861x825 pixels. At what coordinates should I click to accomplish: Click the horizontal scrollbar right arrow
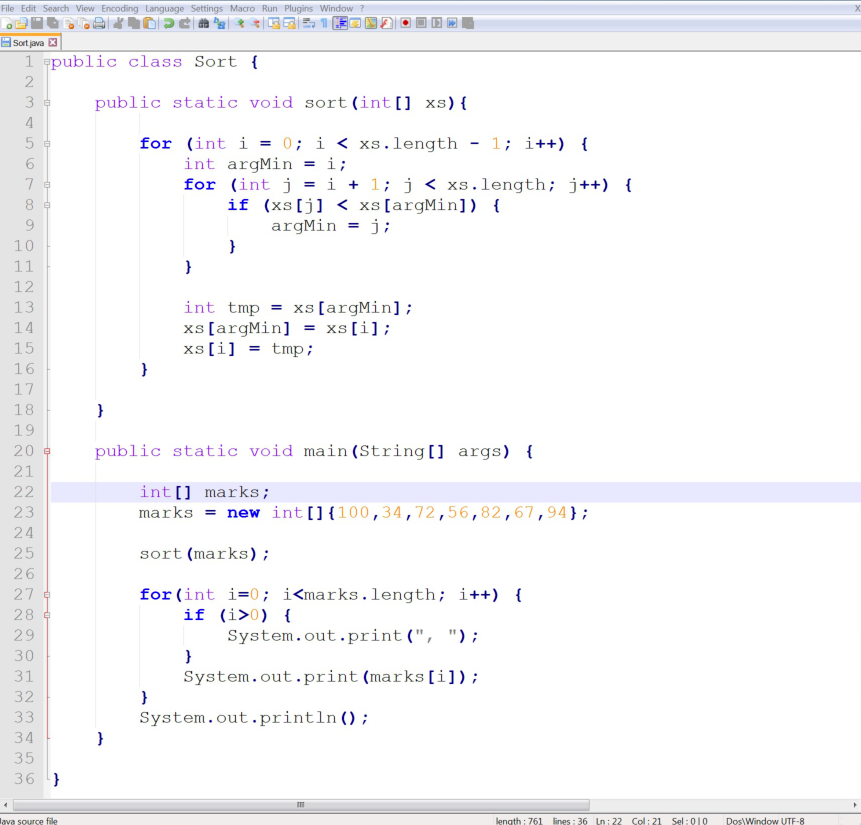tap(855, 805)
